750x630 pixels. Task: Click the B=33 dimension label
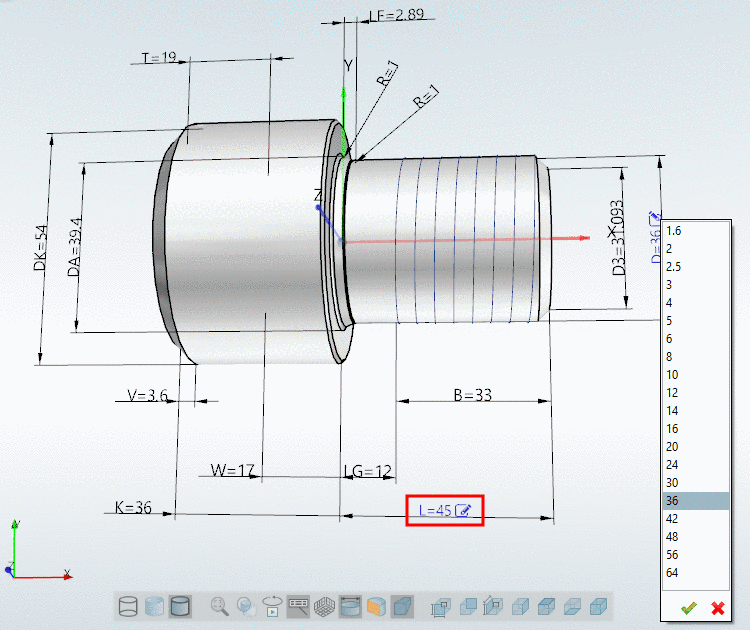(472, 395)
